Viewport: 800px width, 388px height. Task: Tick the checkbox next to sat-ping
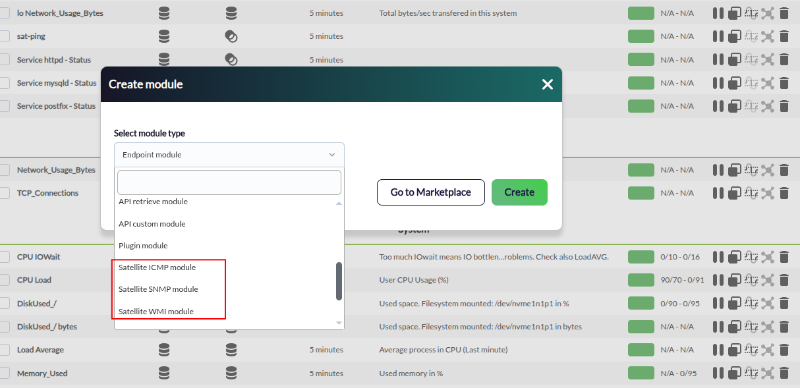[4, 36]
